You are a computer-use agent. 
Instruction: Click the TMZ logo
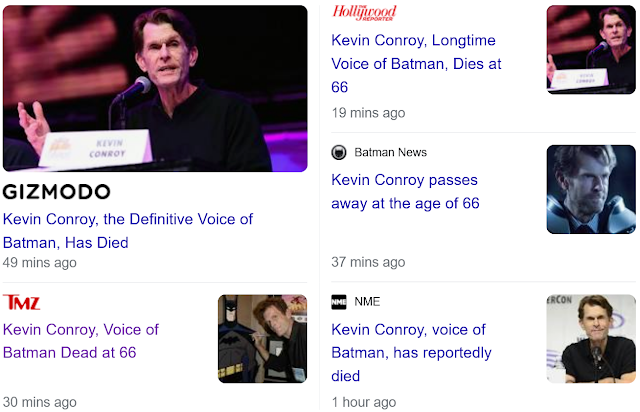22,301
